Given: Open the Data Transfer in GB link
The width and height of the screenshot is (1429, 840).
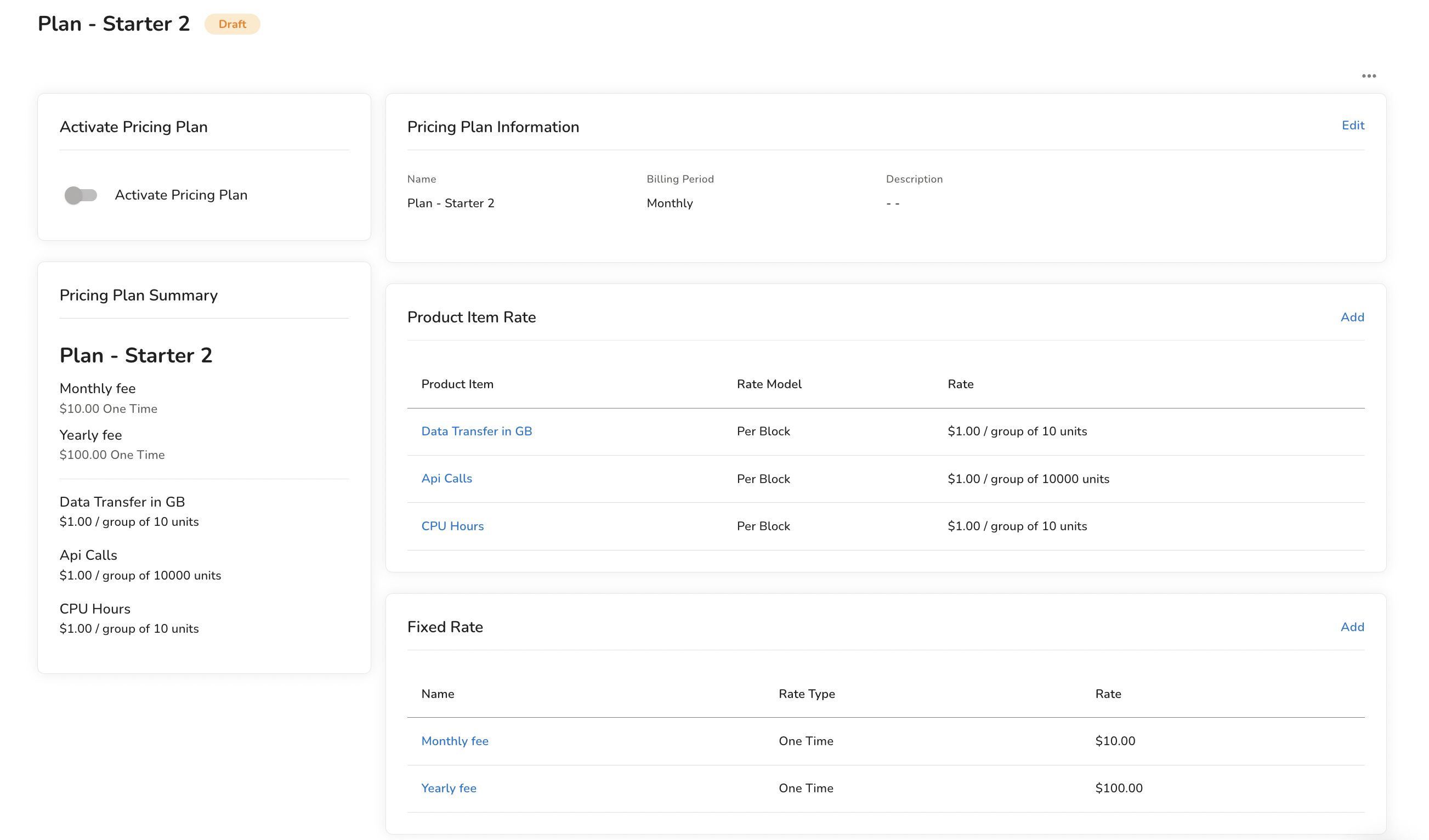Looking at the screenshot, I should coord(477,431).
